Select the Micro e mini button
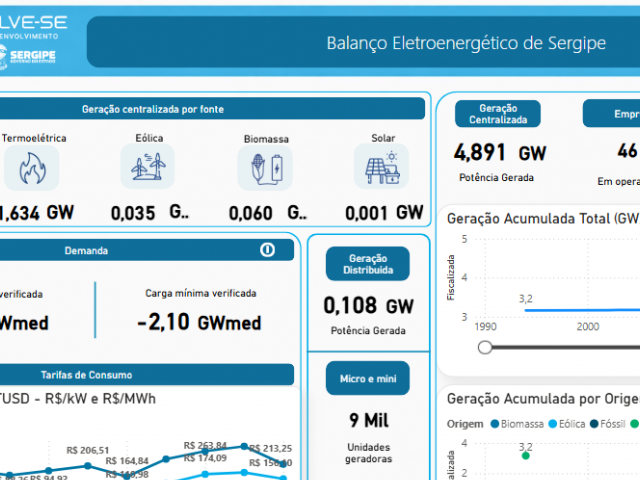Screen dimensions: 640x480 pyautogui.click(x=367, y=378)
